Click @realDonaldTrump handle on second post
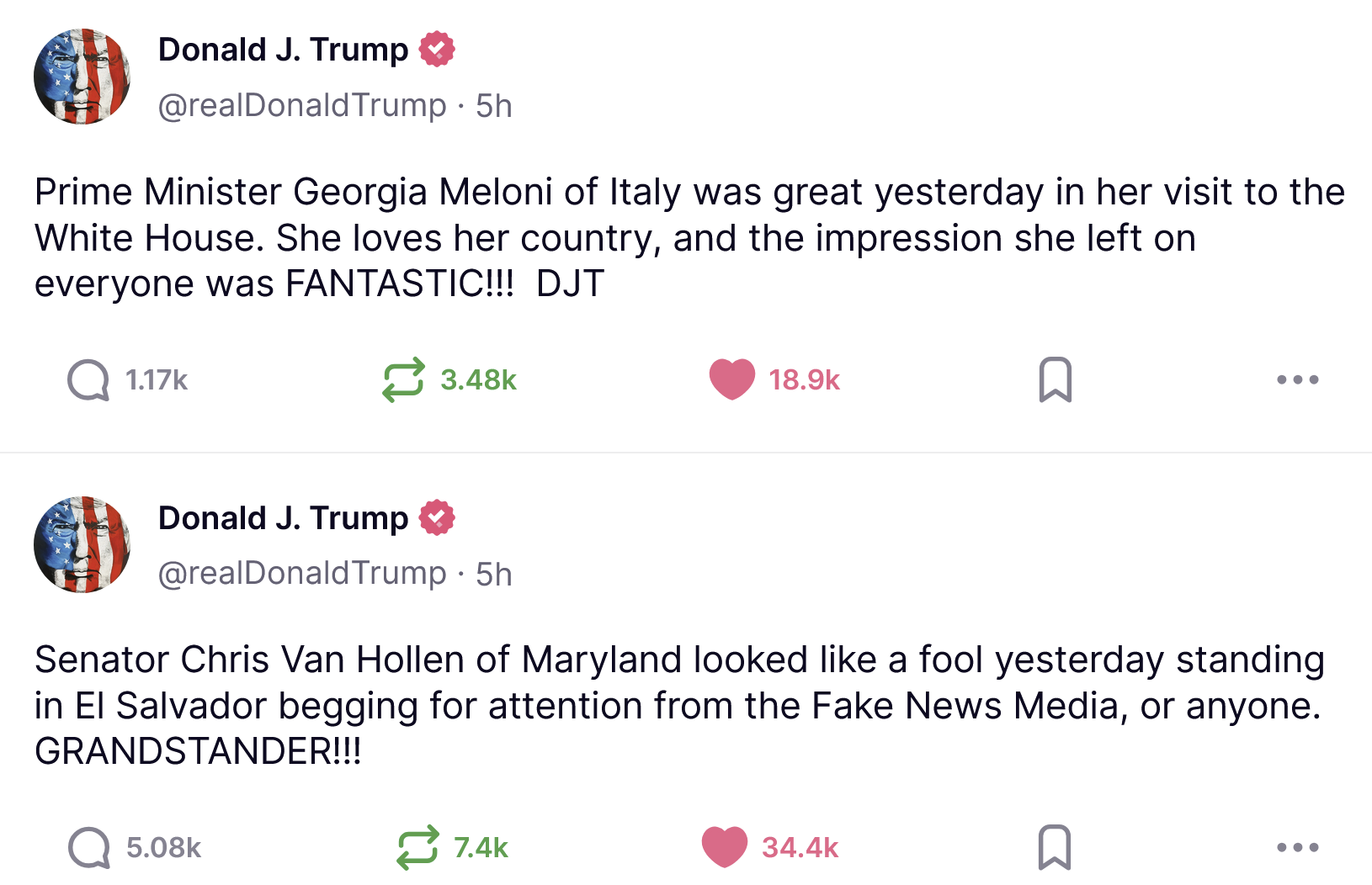1372x885 pixels. pos(302,574)
